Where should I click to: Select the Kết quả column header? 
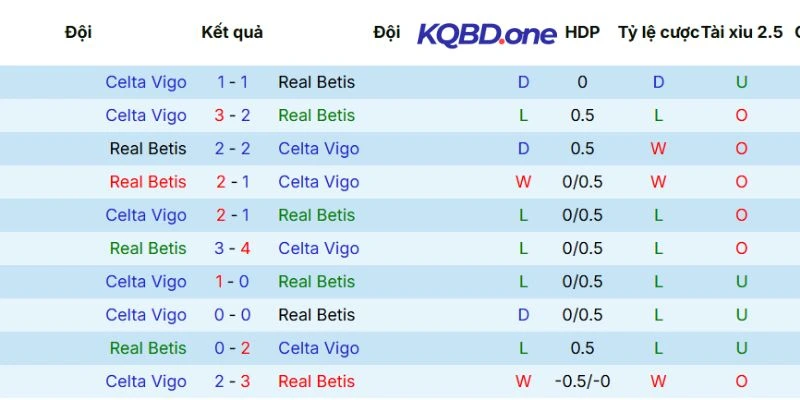pyautogui.click(x=232, y=32)
